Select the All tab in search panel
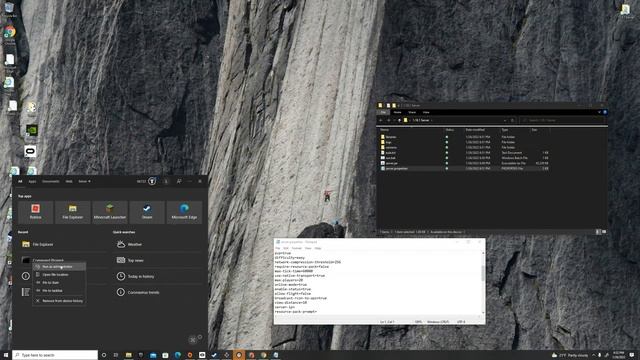The width and height of the screenshot is (640, 360). (x=20, y=181)
